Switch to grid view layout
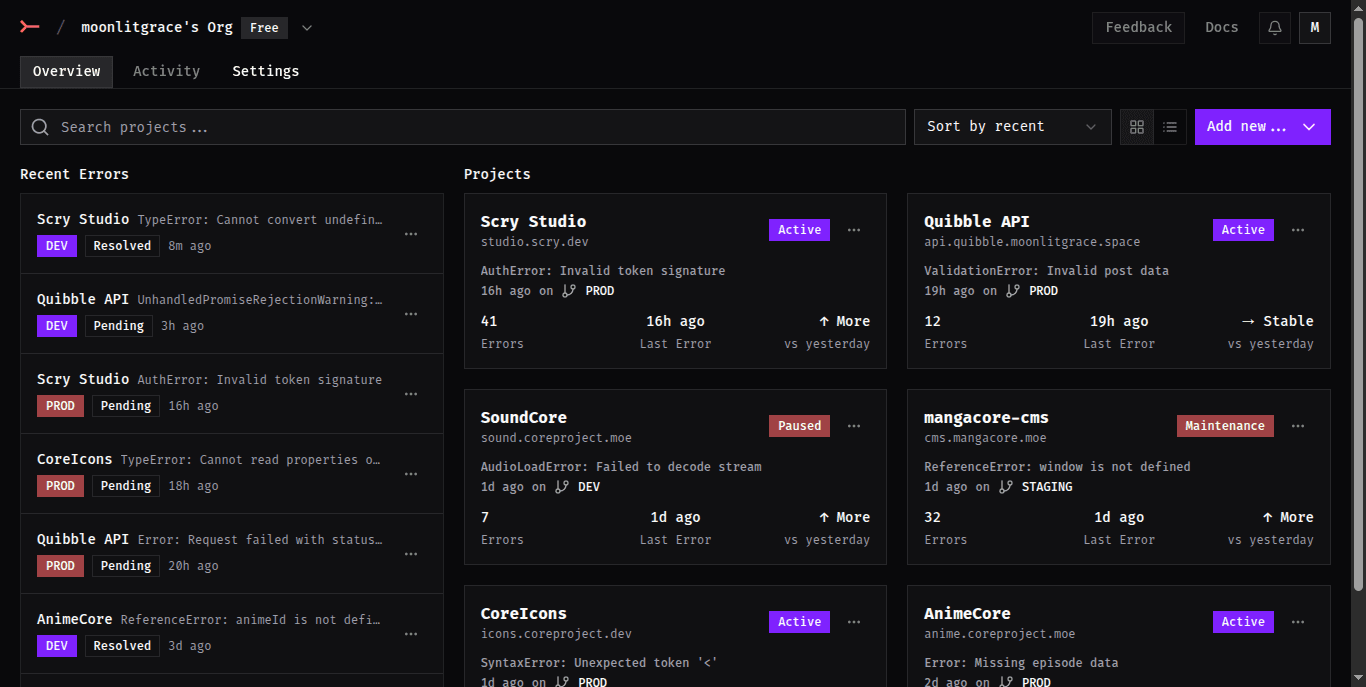 [1137, 127]
